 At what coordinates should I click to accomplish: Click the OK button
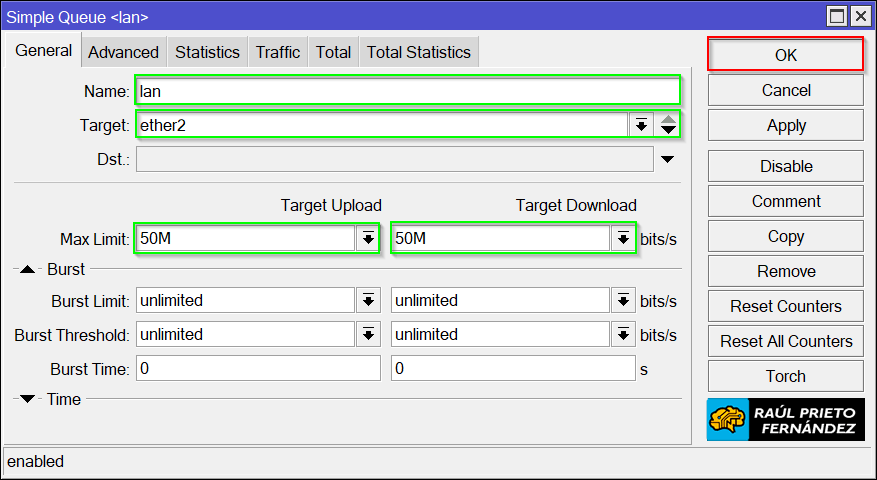click(785, 55)
